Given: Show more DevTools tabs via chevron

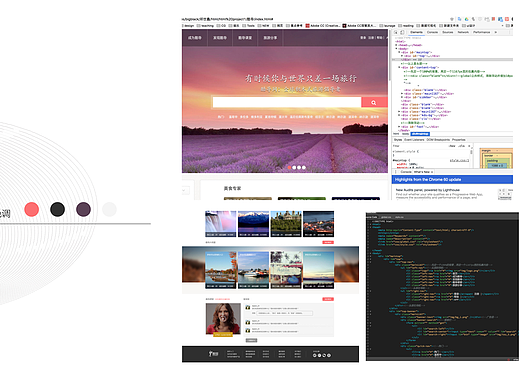Looking at the screenshot, I should click(496, 32).
